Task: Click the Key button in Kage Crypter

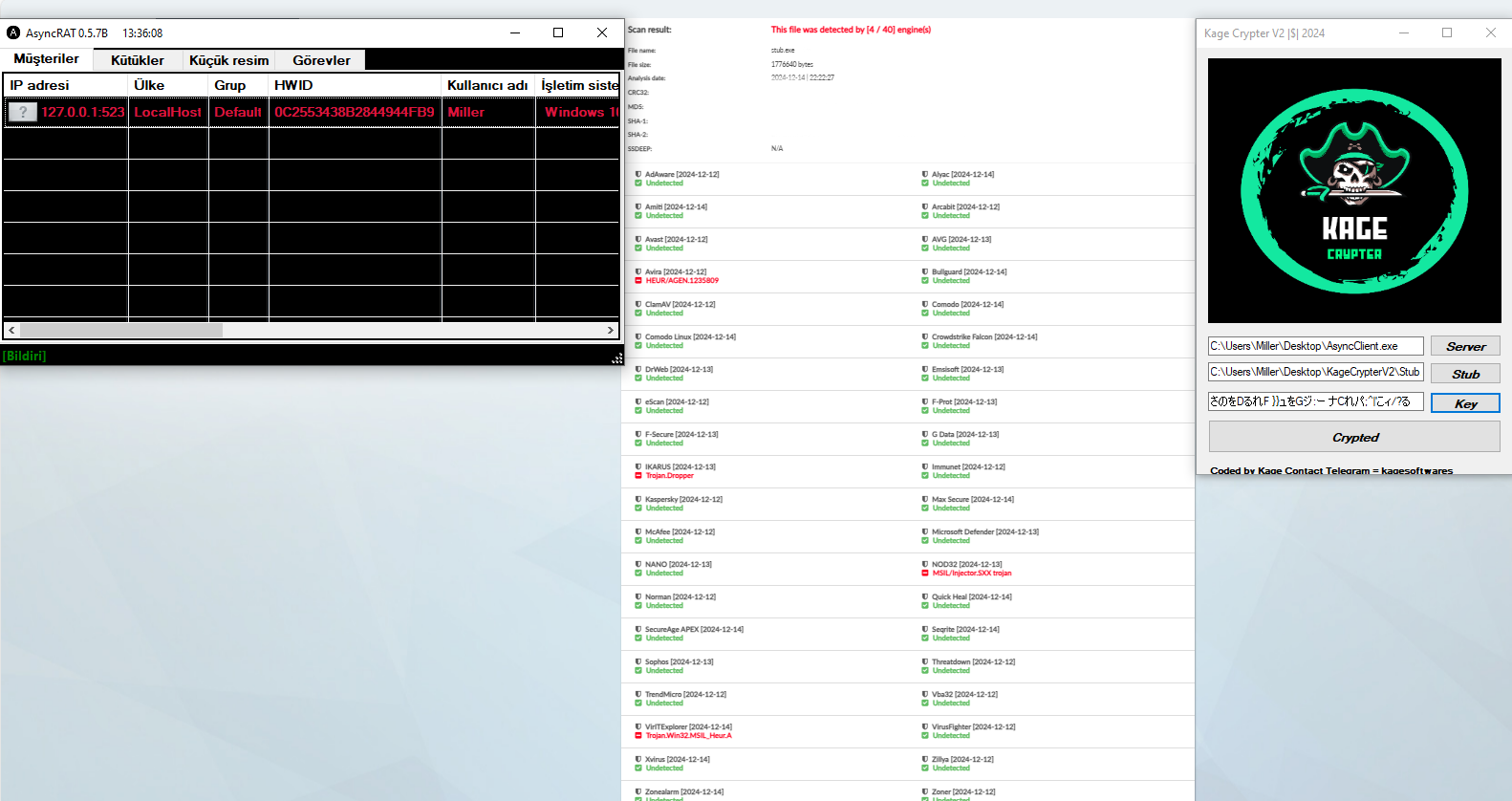Action: pyautogui.click(x=1465, y=403)
